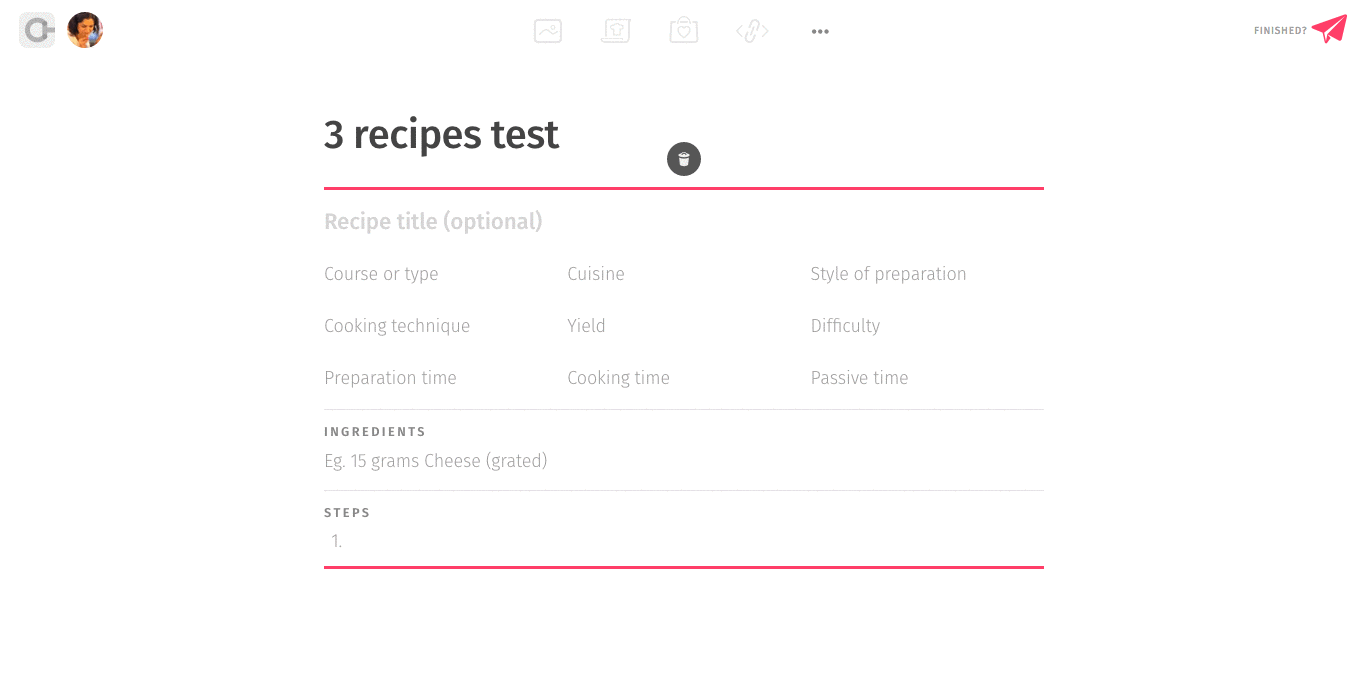Screen dimensions: 1364x698
Task: Delete the recipe block using trash icon
Action: (x=684, y=158)
